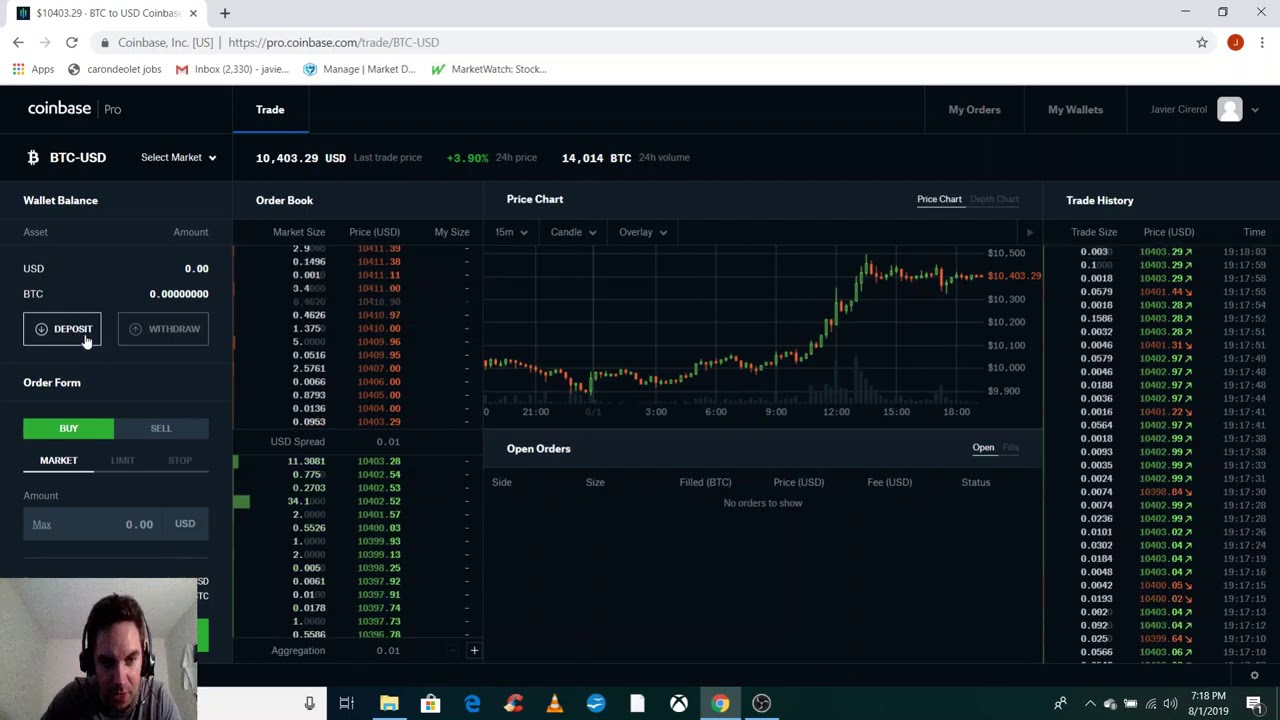Image resolution: width=1280 pixels, height=720 pixels.
Task: Open the Overlay dropdown
Action: [642, 232]
